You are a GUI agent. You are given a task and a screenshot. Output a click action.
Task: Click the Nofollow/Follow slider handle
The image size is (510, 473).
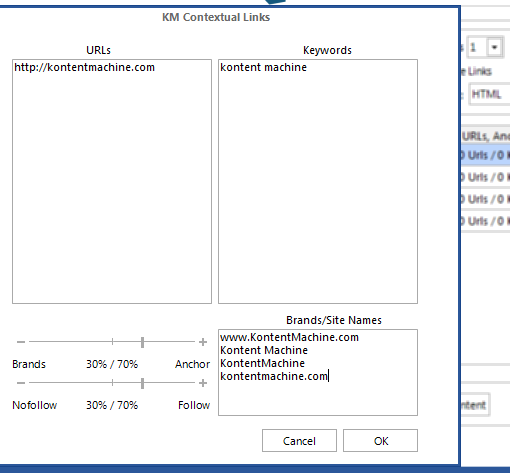[142, 383]
